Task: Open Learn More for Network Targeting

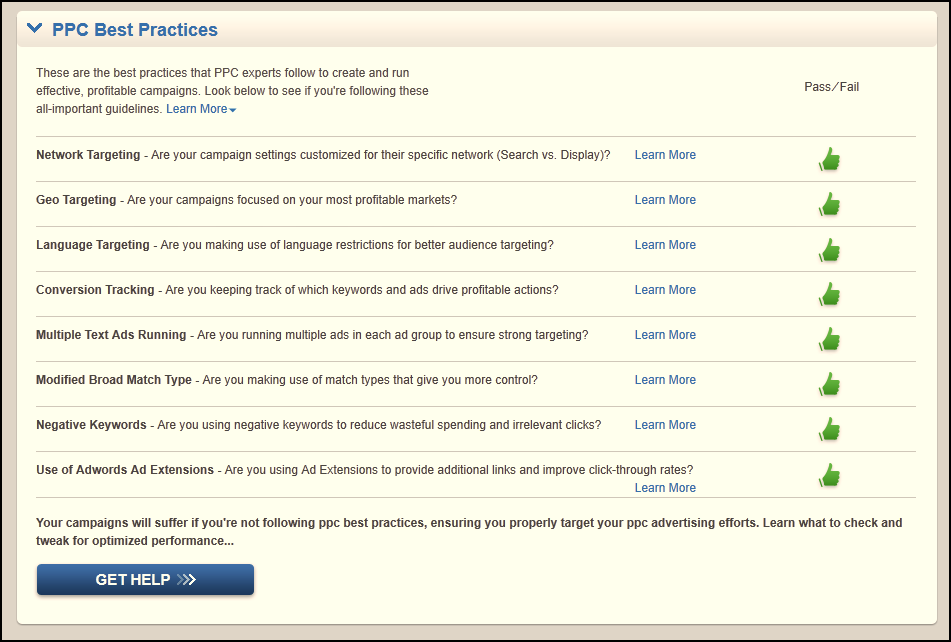Action: (x=665, y=154)
